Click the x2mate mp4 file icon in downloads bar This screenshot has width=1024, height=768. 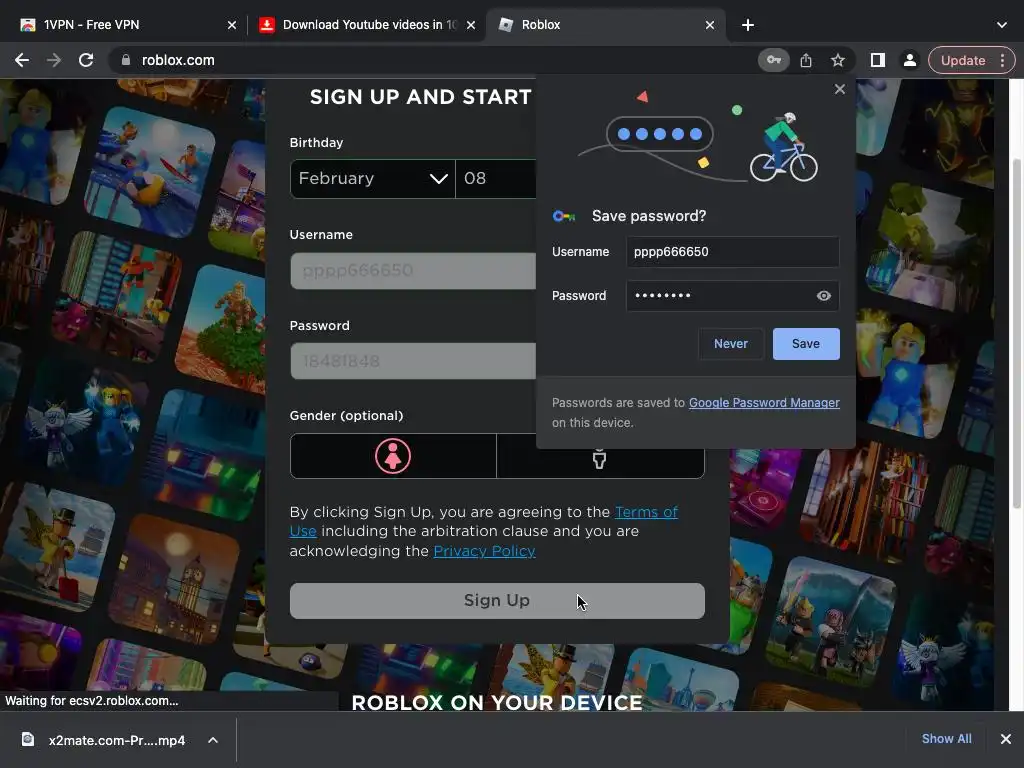click(28, 739)
